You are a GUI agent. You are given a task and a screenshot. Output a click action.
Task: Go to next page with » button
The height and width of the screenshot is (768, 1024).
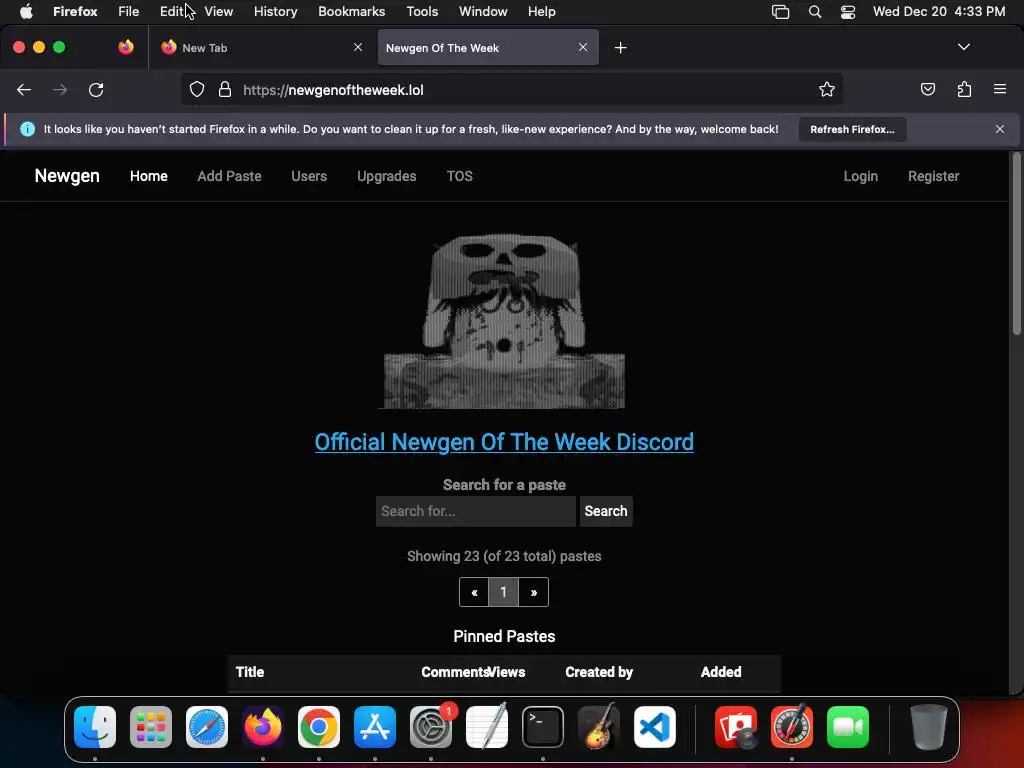click(534, 592)
